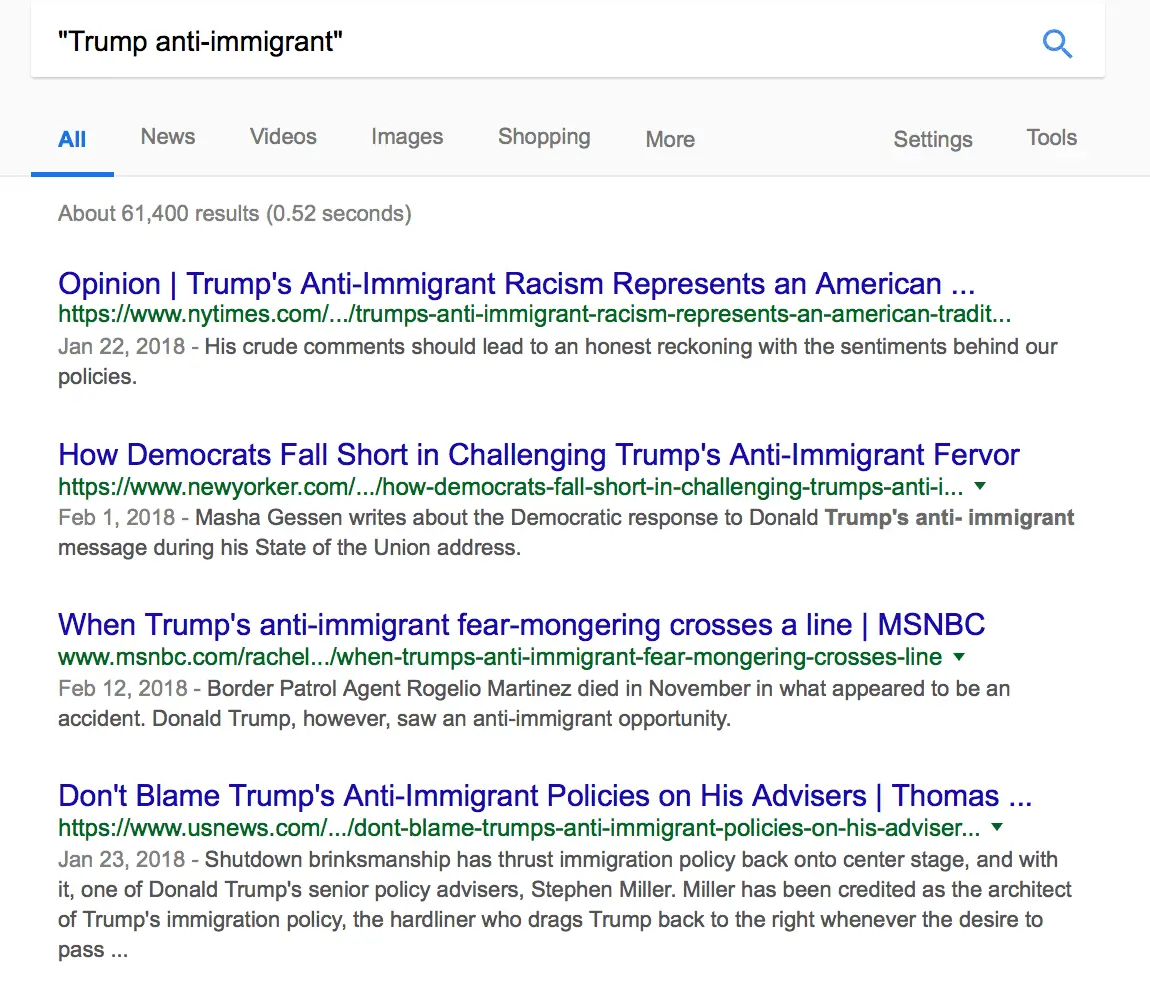Open the search Tools options

click(1051, 138)
